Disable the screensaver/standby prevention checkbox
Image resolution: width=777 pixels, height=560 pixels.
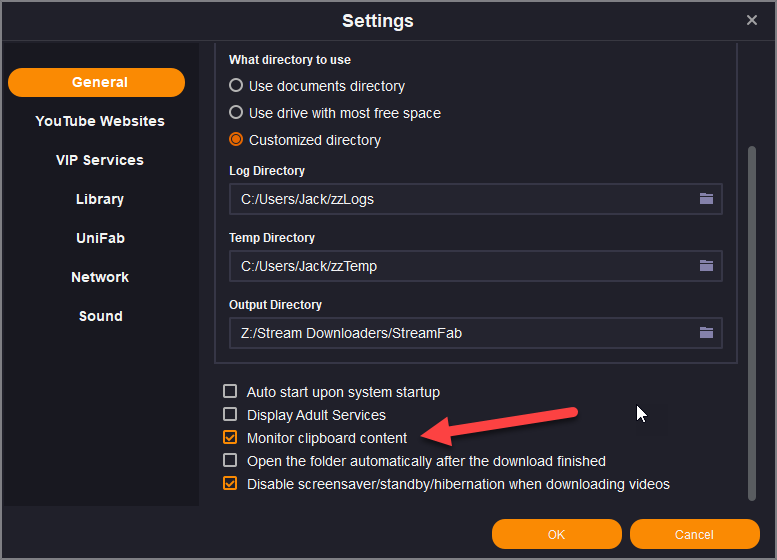coord(230,484)
